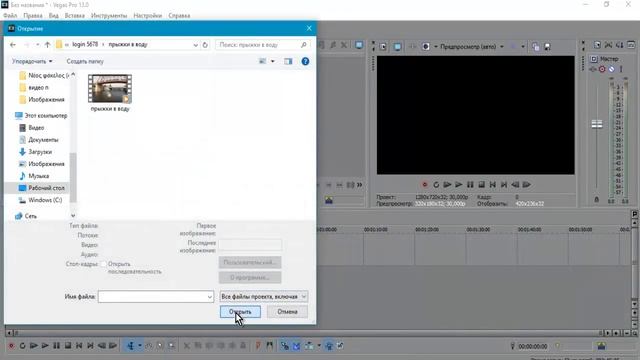Screen dimensions: 640x360
Task: Toggle Master bus mute icon
Action: click(x=611, y=69)
